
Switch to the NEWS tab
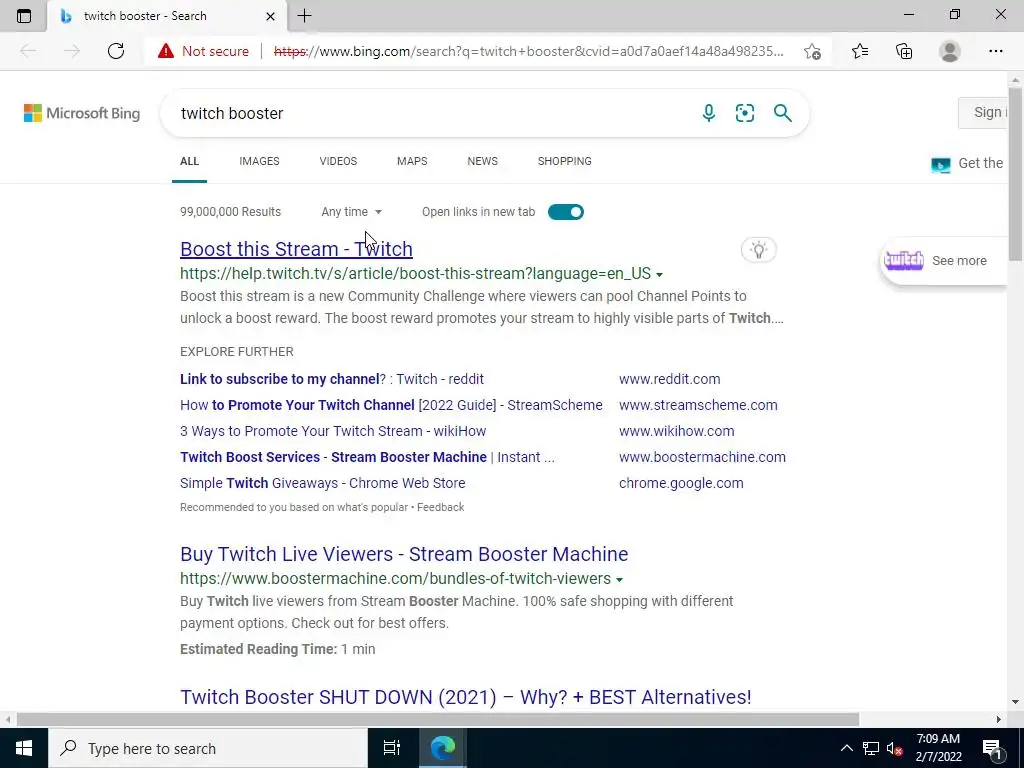tap(483, 161)
